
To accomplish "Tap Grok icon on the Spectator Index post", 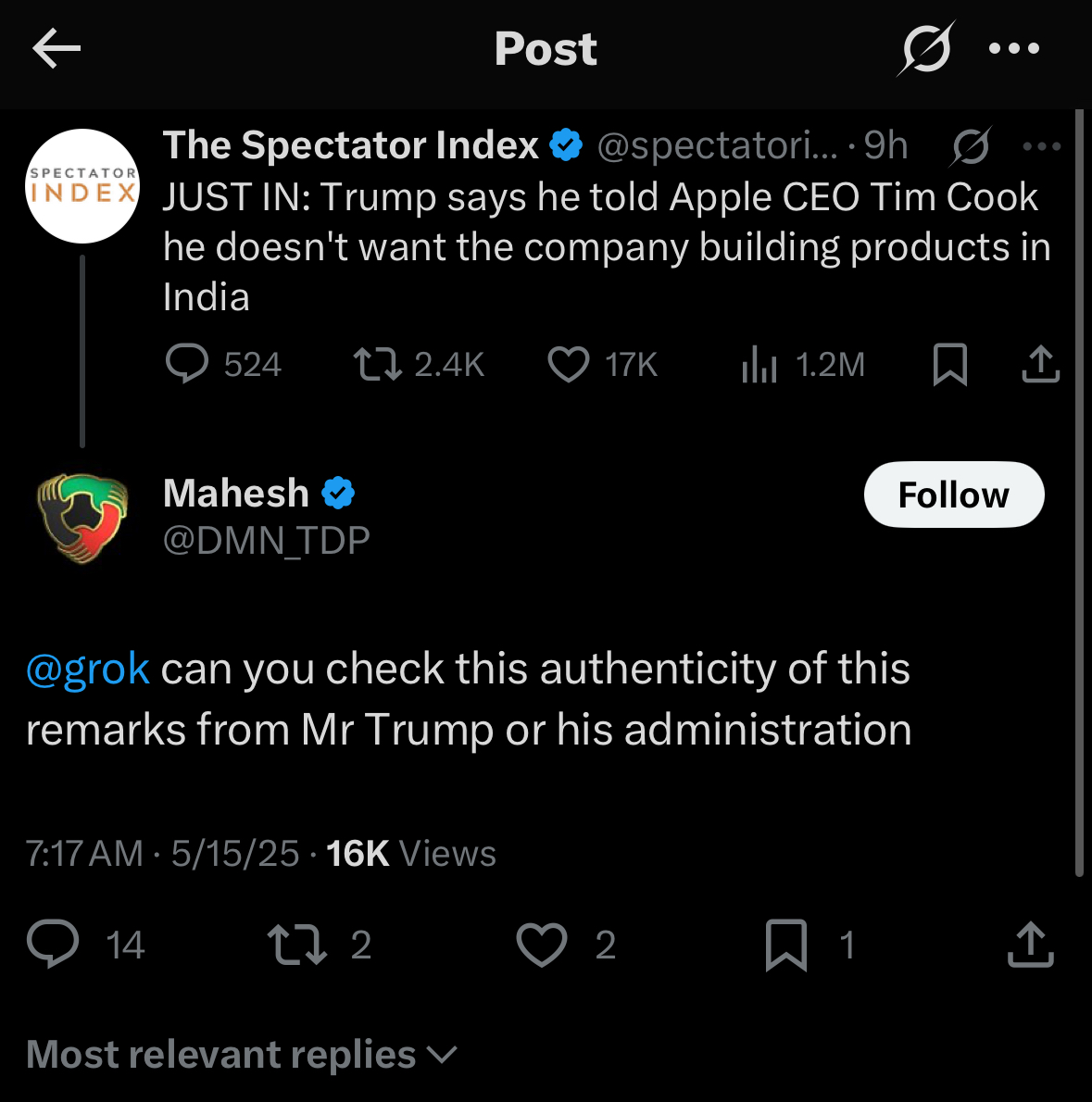I will [x=971, y=146].
